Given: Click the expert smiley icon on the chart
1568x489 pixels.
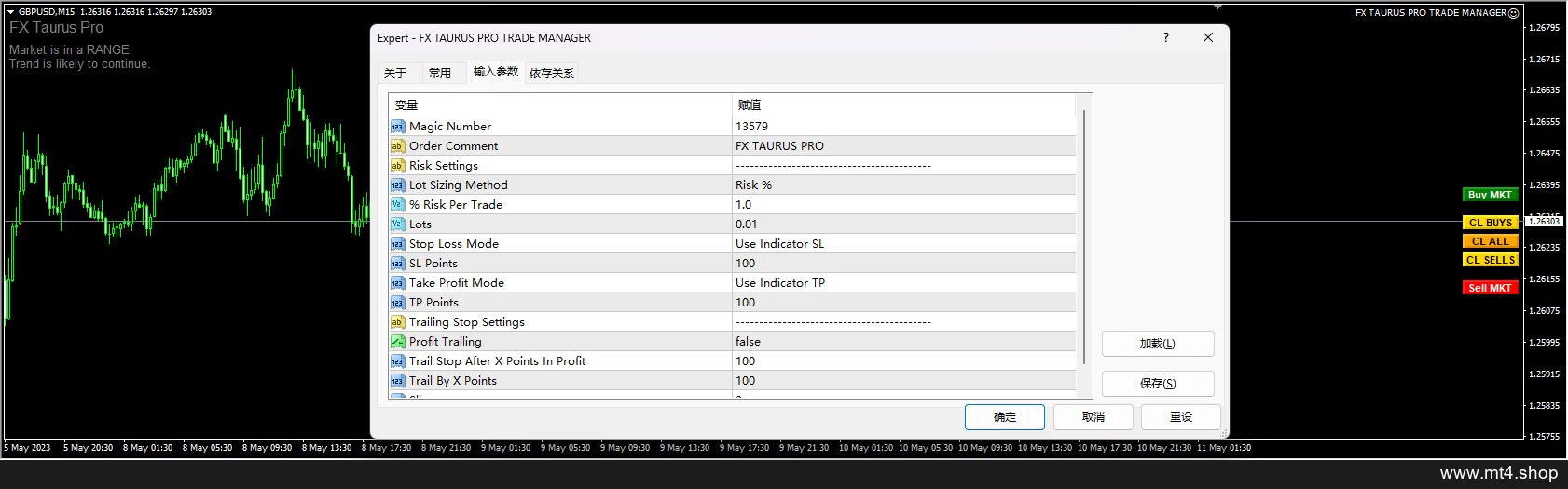Looking at the screenshot, I should [1514, 13].
